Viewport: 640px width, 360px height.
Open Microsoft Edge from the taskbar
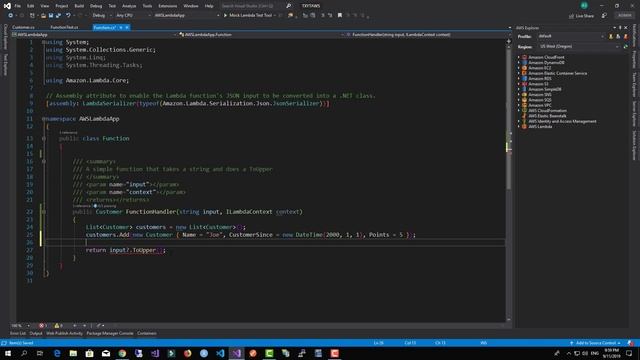[57, 353]
